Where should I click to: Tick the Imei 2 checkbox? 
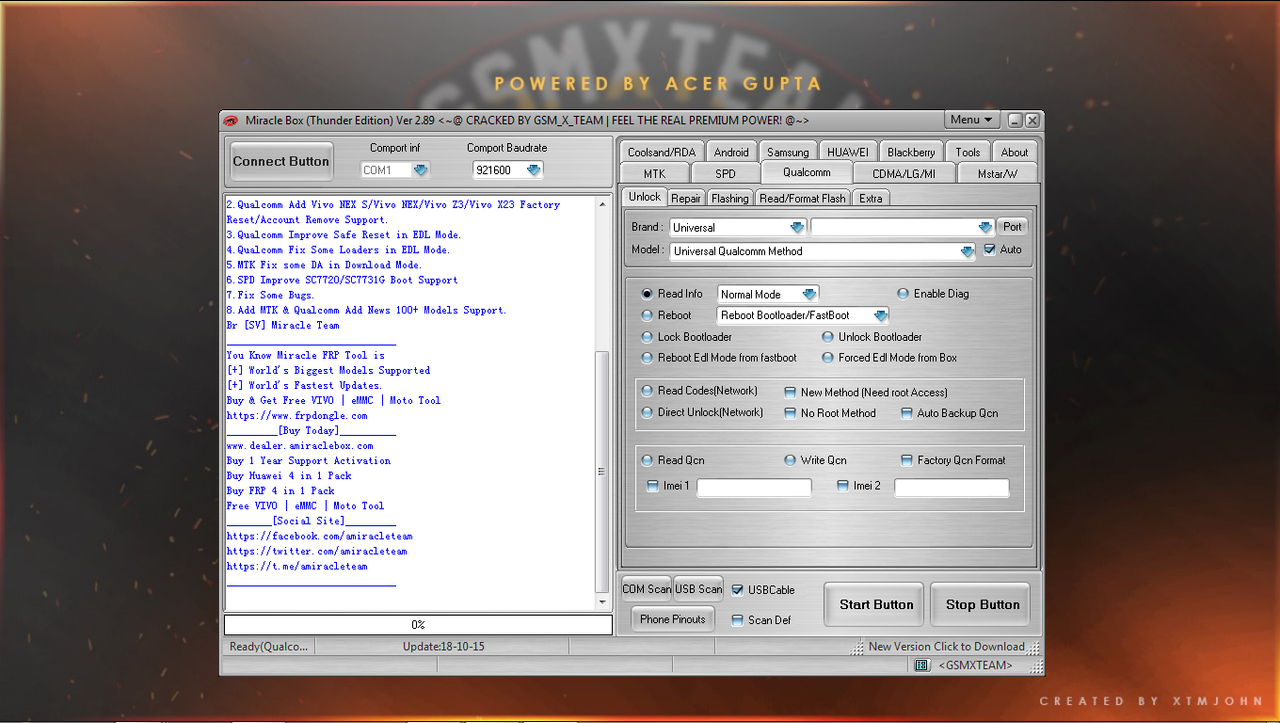click(843, 486)
